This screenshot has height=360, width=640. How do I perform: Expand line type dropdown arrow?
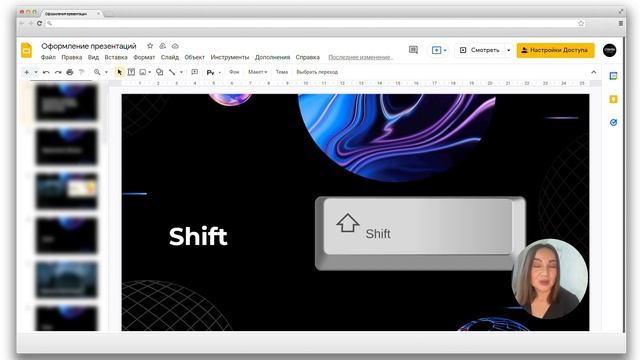181,72
